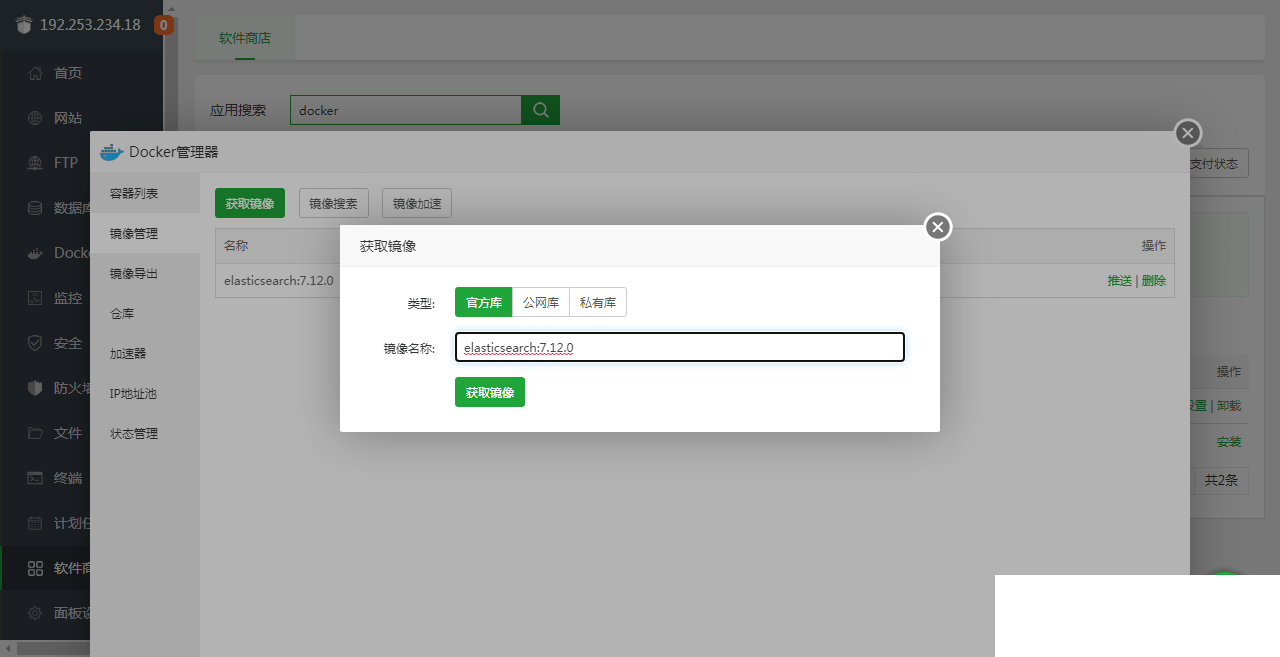
Task: Select the 公网库 type option
Action: click(x=541, y=302)
